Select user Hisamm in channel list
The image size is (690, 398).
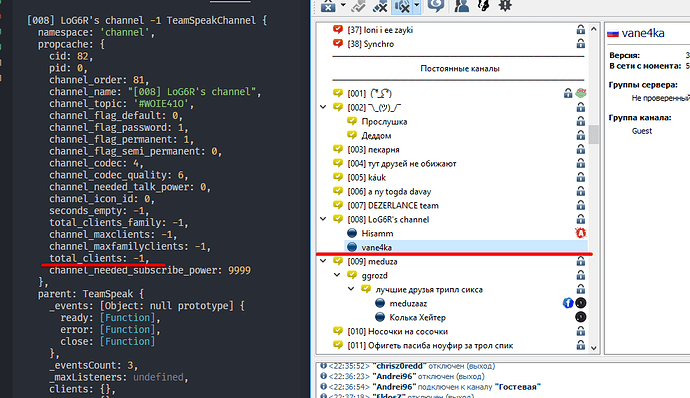pos(377,233)
